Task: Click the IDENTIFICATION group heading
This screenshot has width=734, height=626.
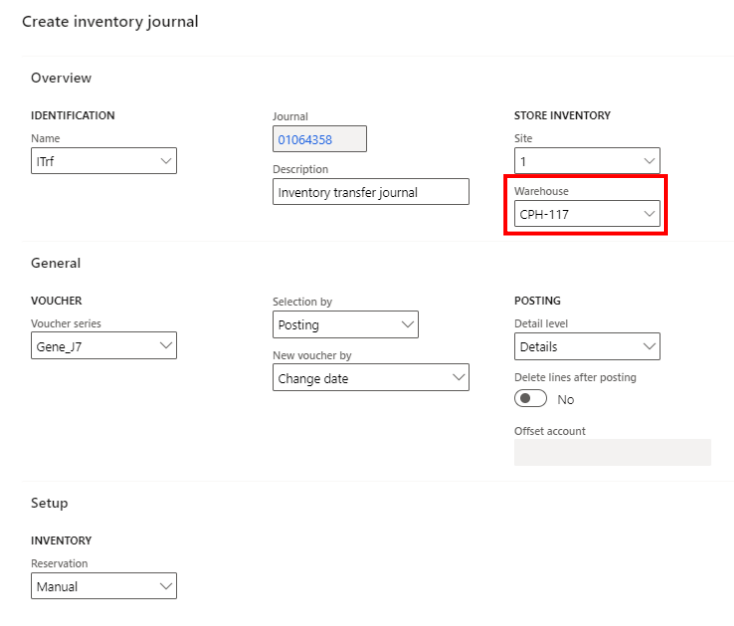Action: pyautogui.click(x=73, y=115)
